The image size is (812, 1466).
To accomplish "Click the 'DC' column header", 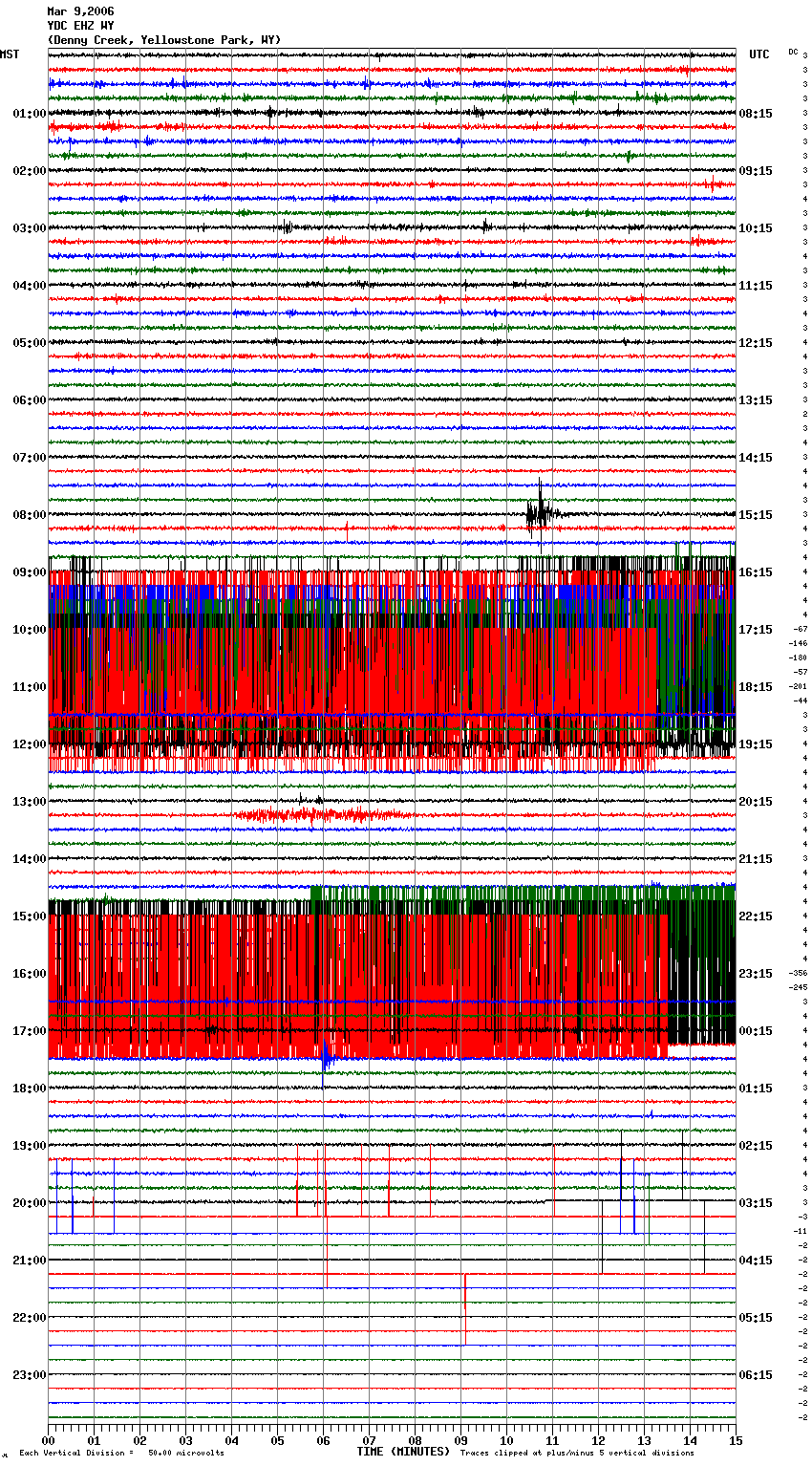I will coord(793,52).
